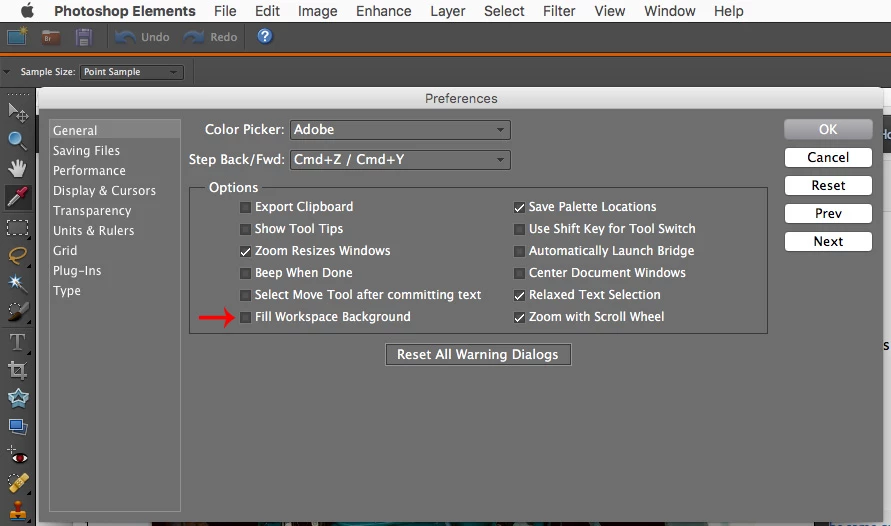Open the Layer menu
This screenshot has height=526, width=891.
click(448, 11)
